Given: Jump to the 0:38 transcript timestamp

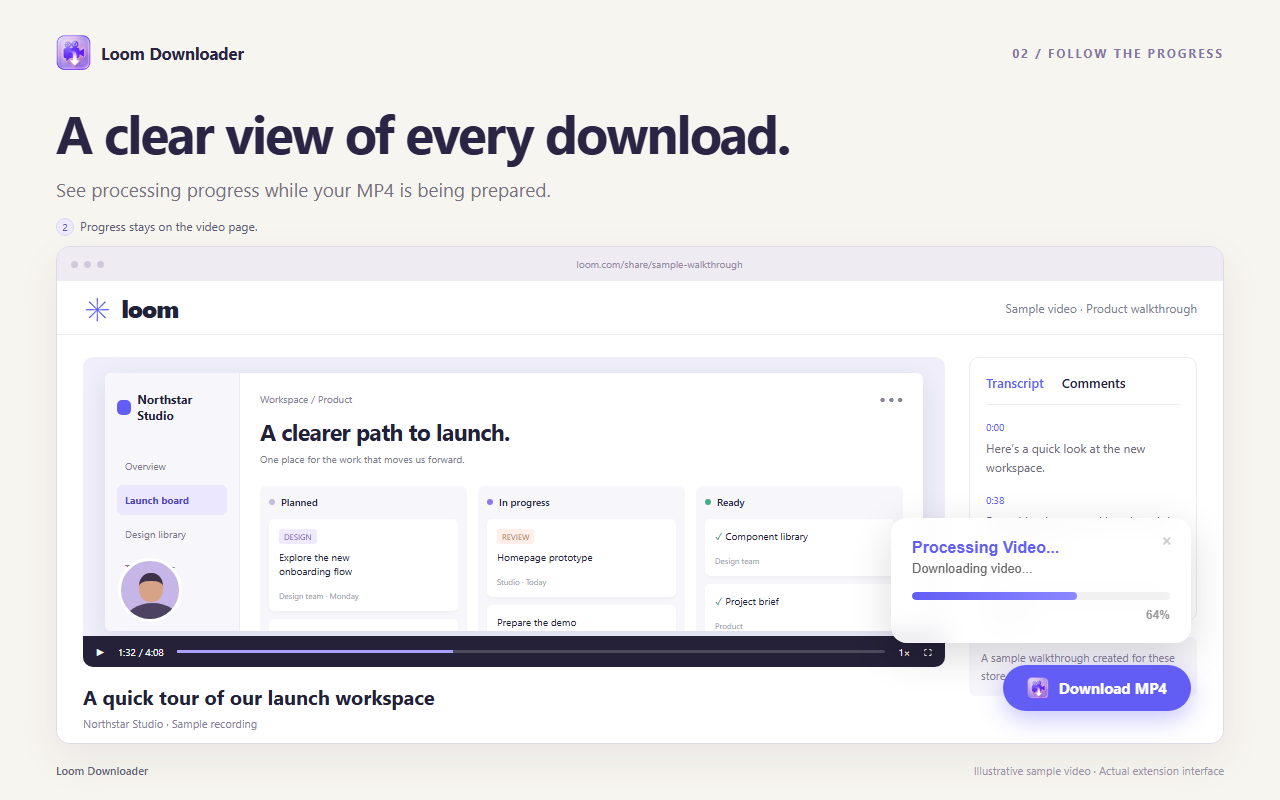Looking at the screenshot, I should [x=995, y=501].
